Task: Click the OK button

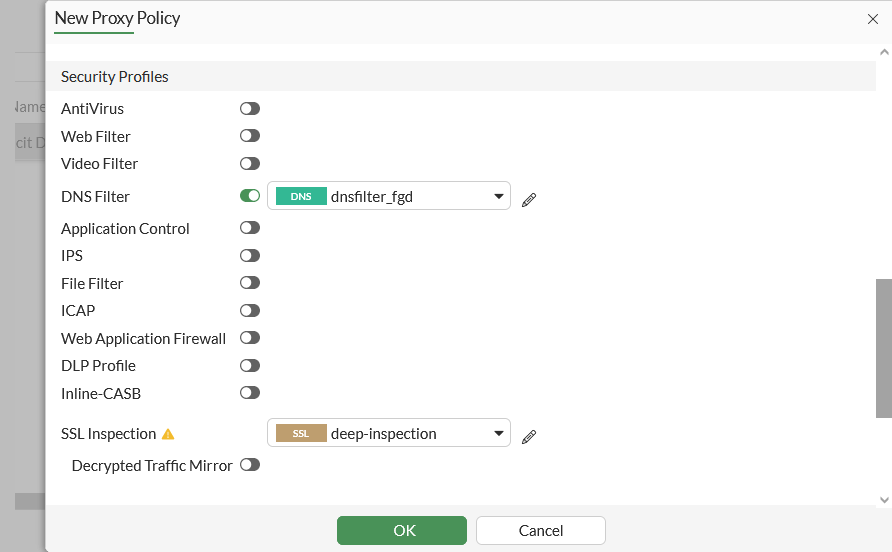Action: pyautogui.click(x=401, y=530)
